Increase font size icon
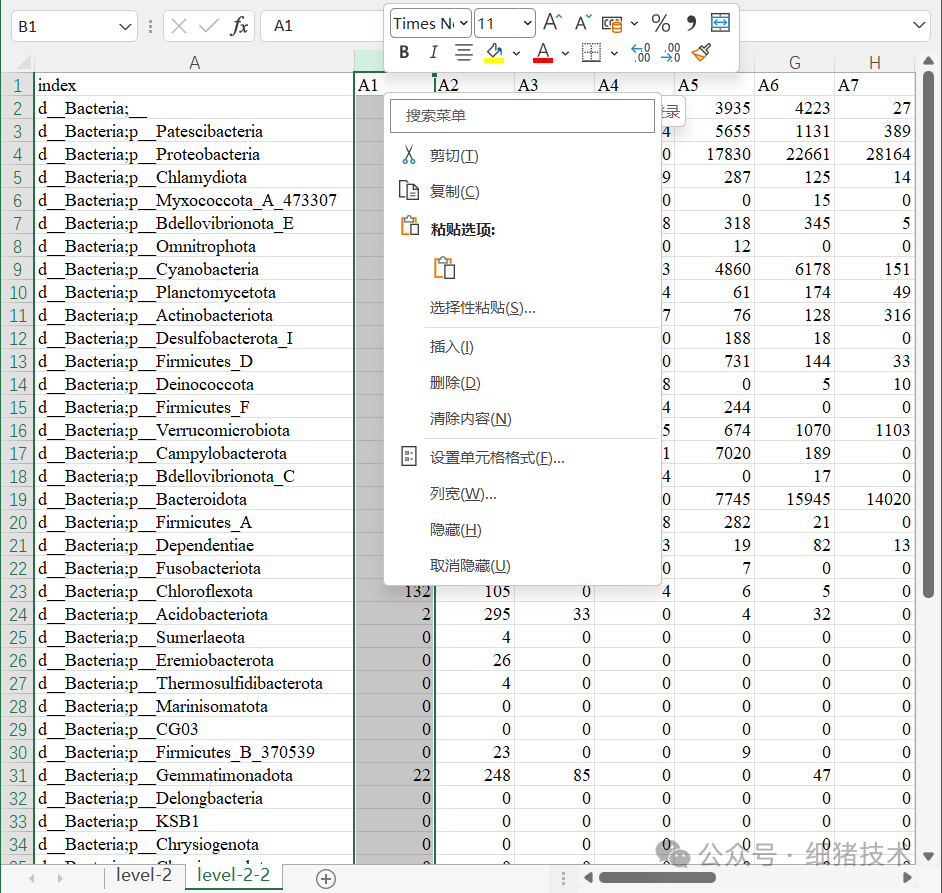The width and height of the screenshot is (942, 893). 552,23
